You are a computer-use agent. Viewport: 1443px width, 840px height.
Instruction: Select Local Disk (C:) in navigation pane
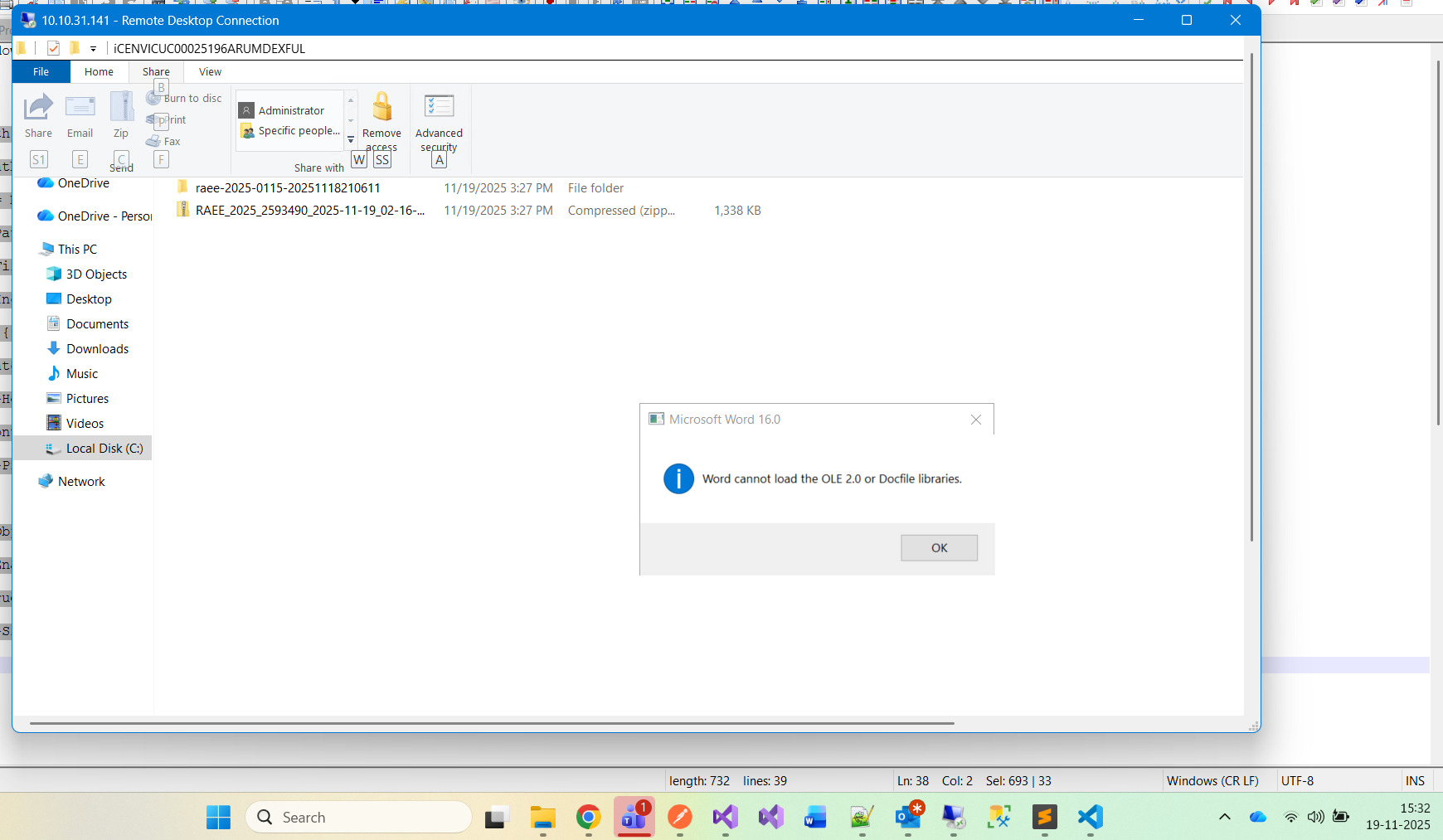click(x=104, y=449)
